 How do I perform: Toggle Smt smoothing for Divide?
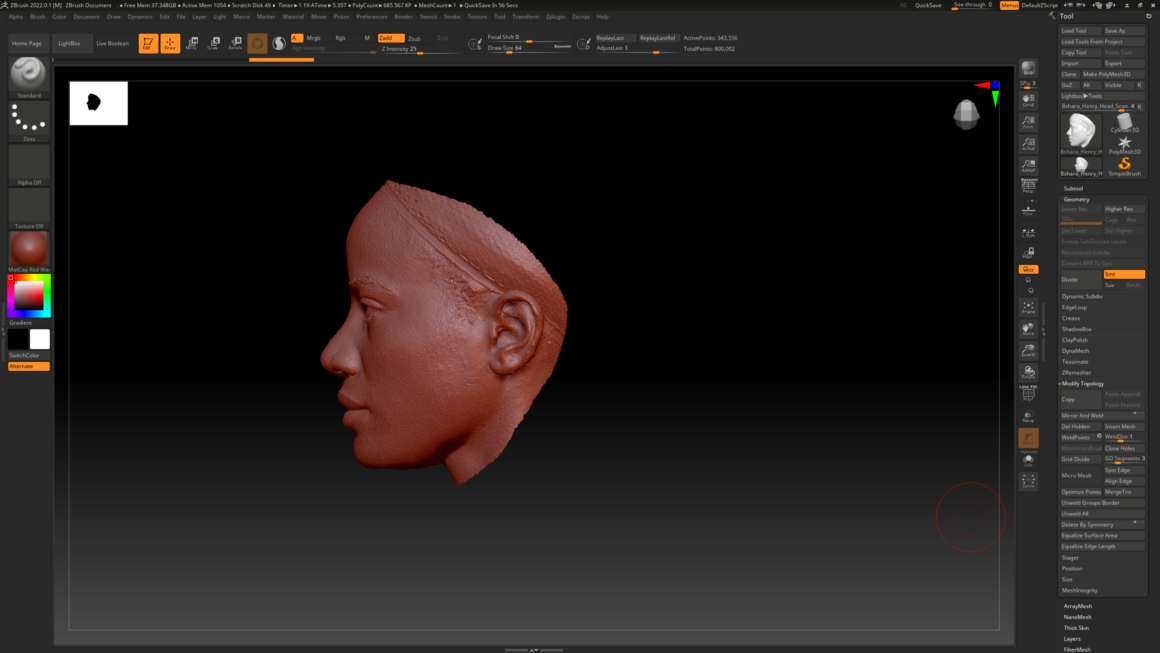tap(1124, 274)
